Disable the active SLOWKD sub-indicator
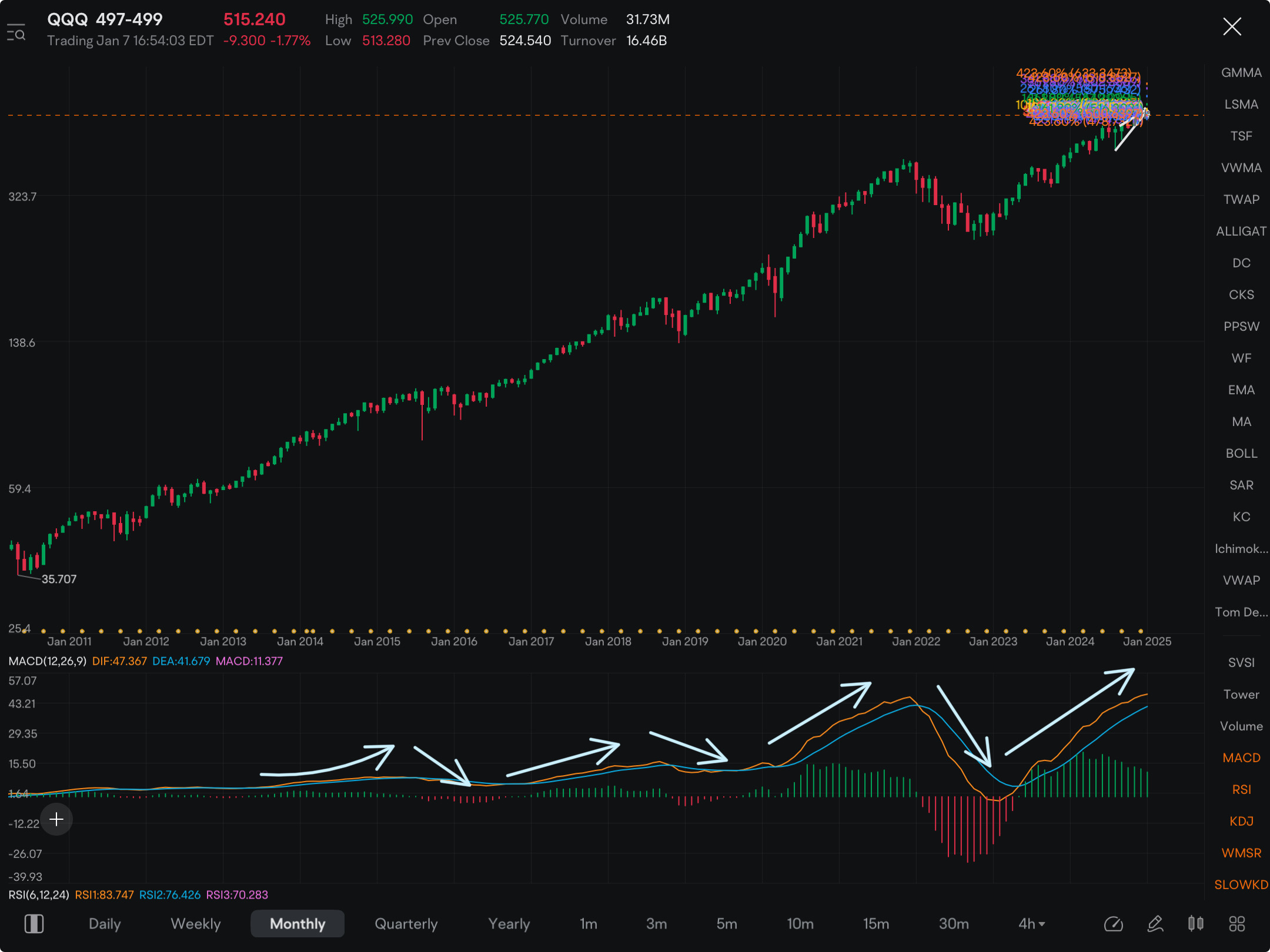The image size is (1270, 952). click(1241, 884)
